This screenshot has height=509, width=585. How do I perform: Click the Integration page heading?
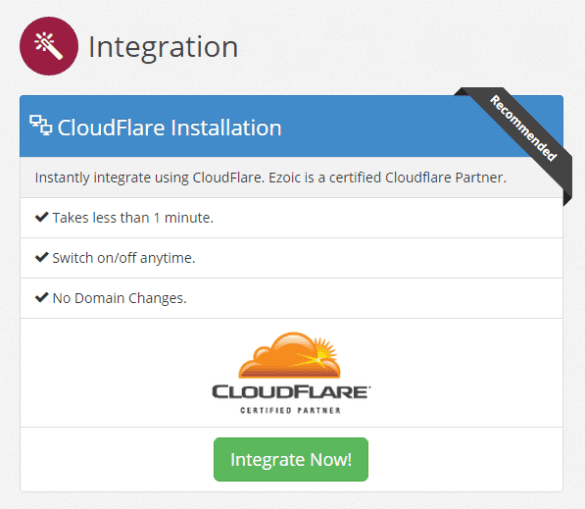pos(163,47)
